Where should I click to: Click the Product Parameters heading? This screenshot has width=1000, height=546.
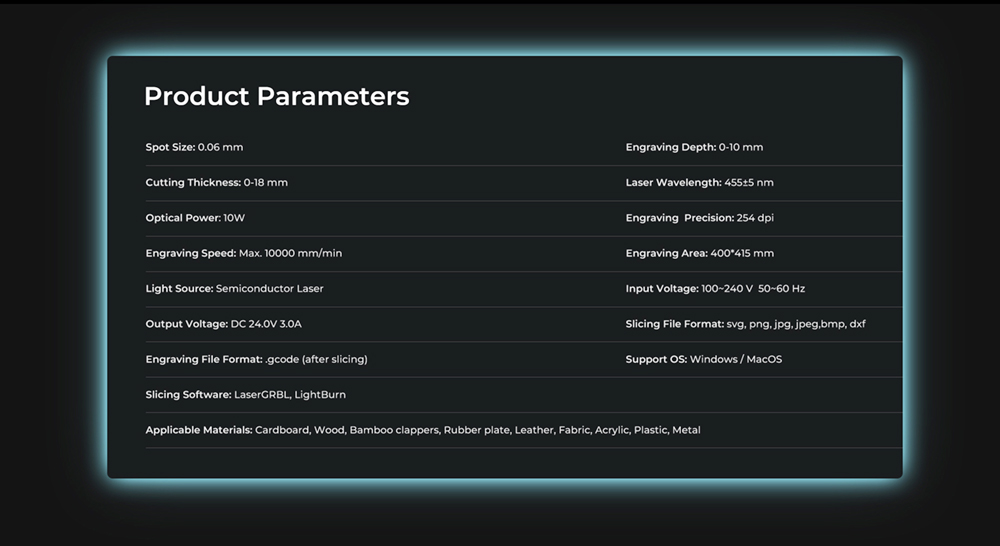point(276,97)
